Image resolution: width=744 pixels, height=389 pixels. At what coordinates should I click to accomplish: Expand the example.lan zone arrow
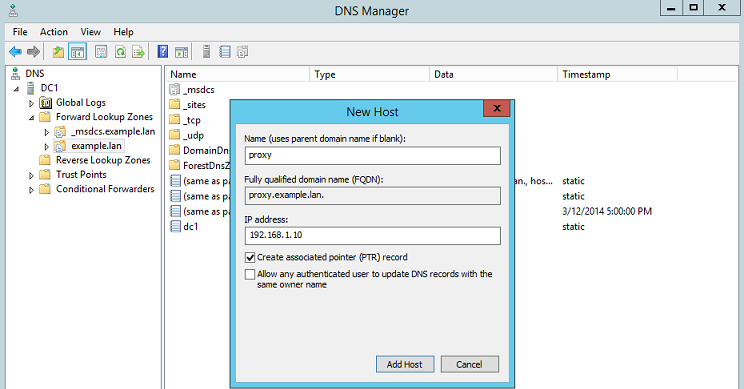(x=46, y=147)
